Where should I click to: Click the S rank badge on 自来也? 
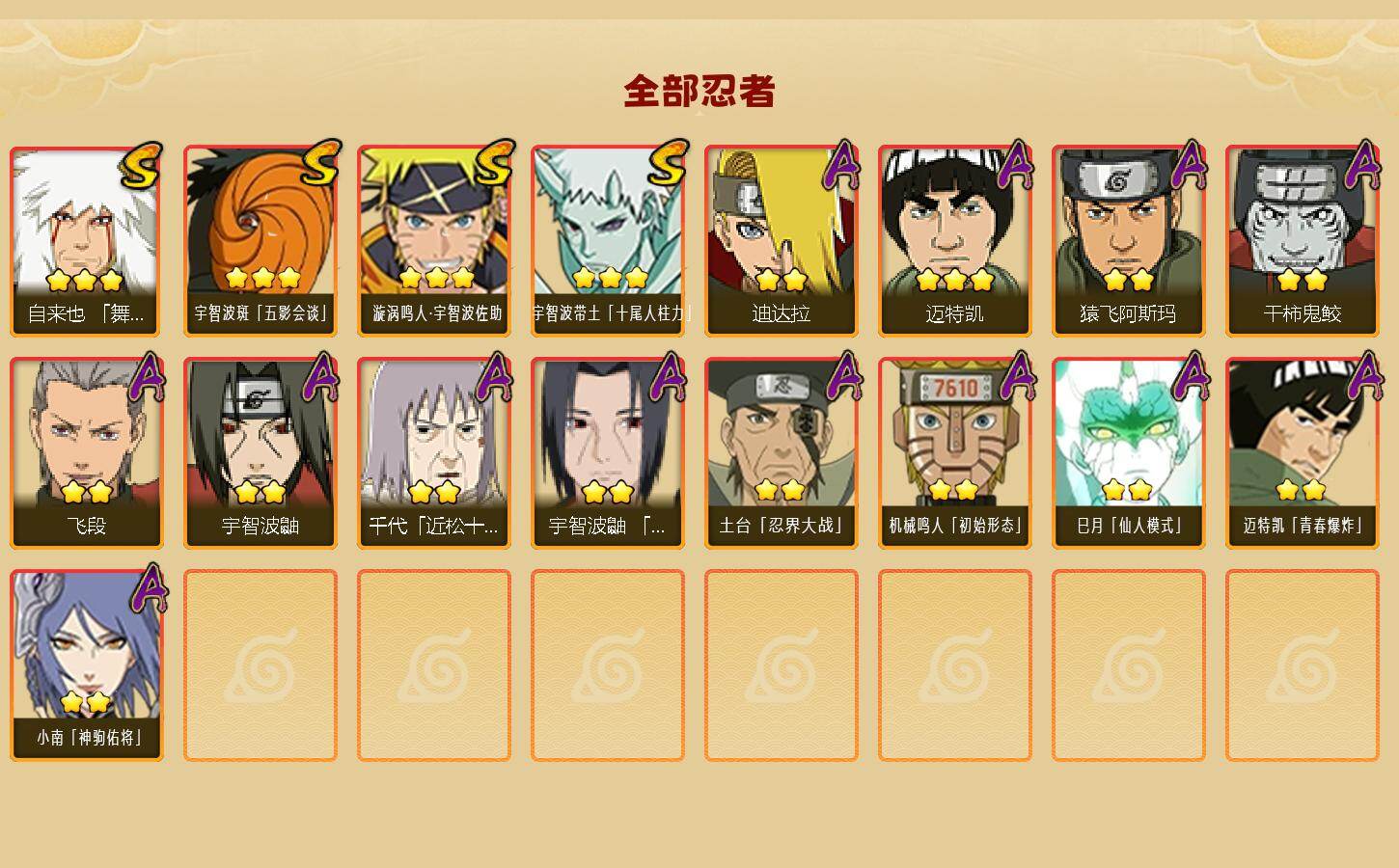pos(141,166)
